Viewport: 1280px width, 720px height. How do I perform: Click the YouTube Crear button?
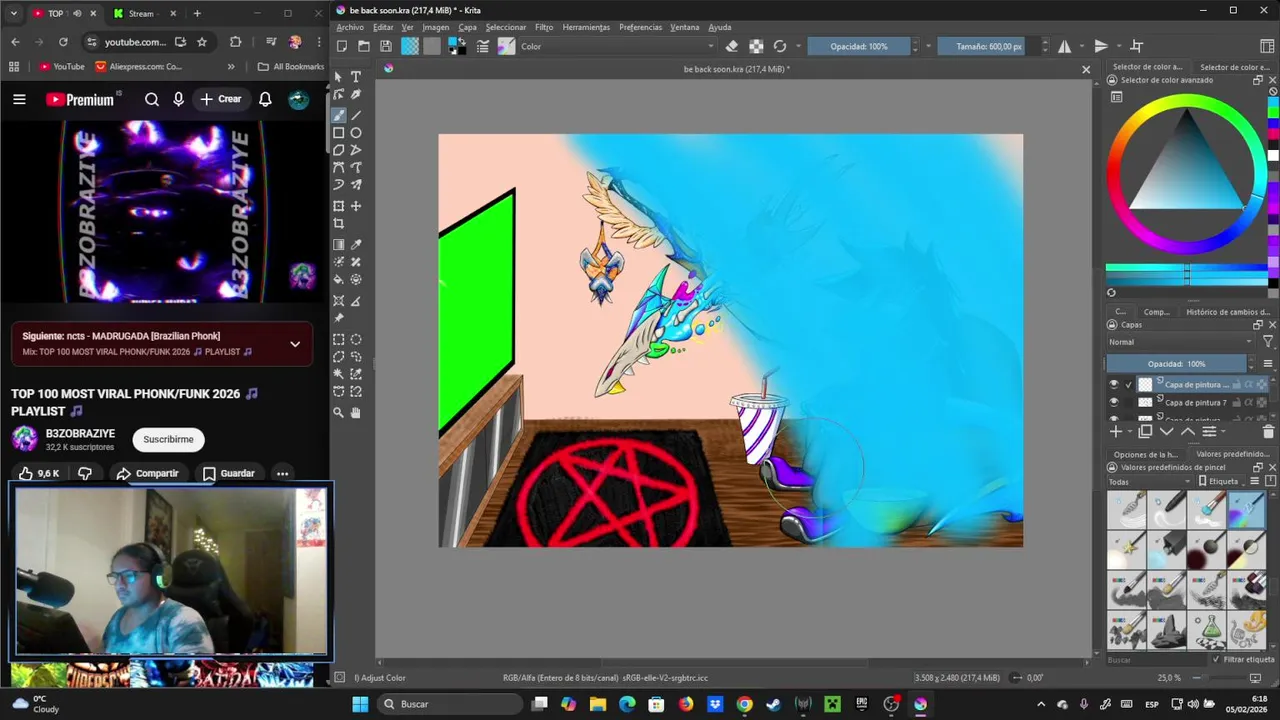pyautogui.click(x=220, y=99)
